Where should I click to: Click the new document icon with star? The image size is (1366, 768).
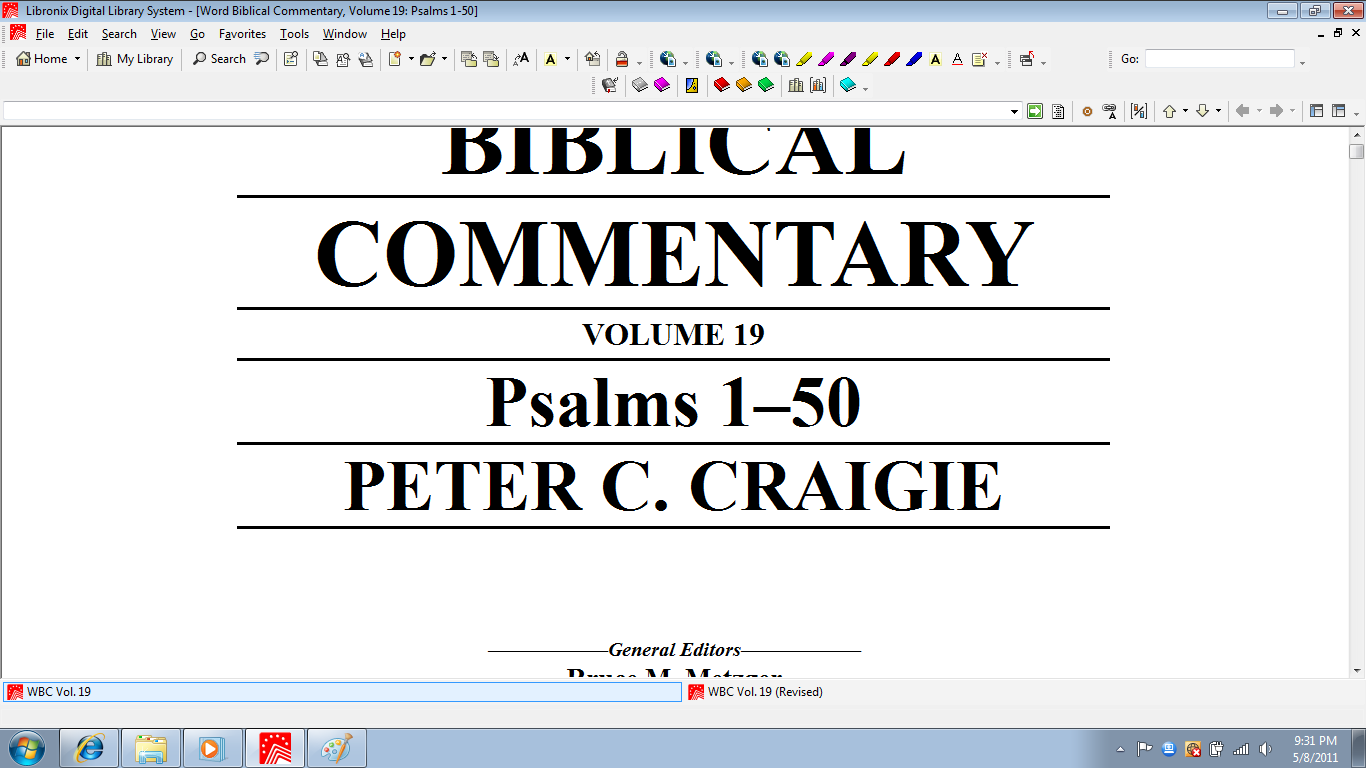coord(395,59)
